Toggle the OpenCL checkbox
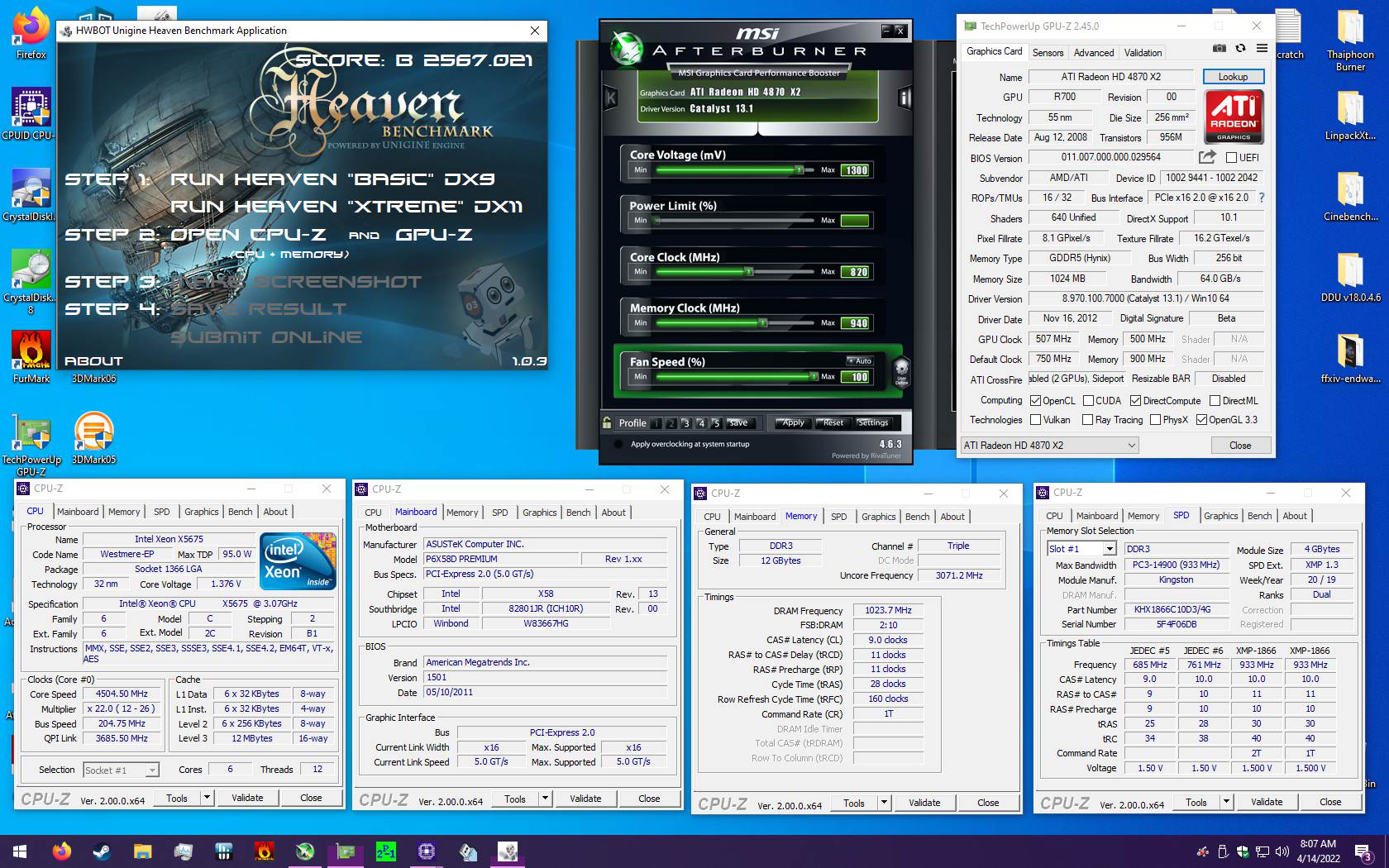 point(1035,400)
